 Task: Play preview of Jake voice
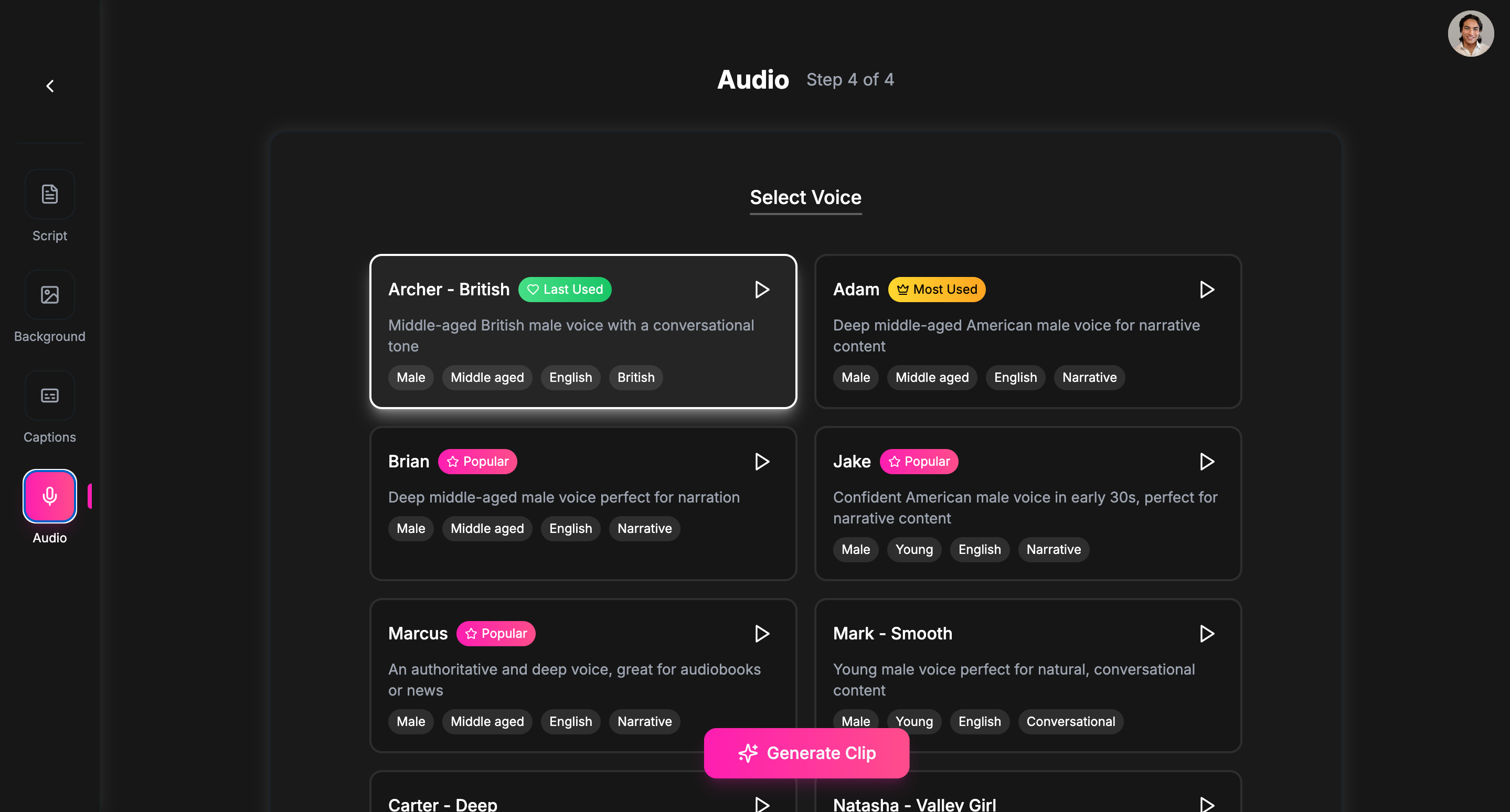tap(1206, 462)
